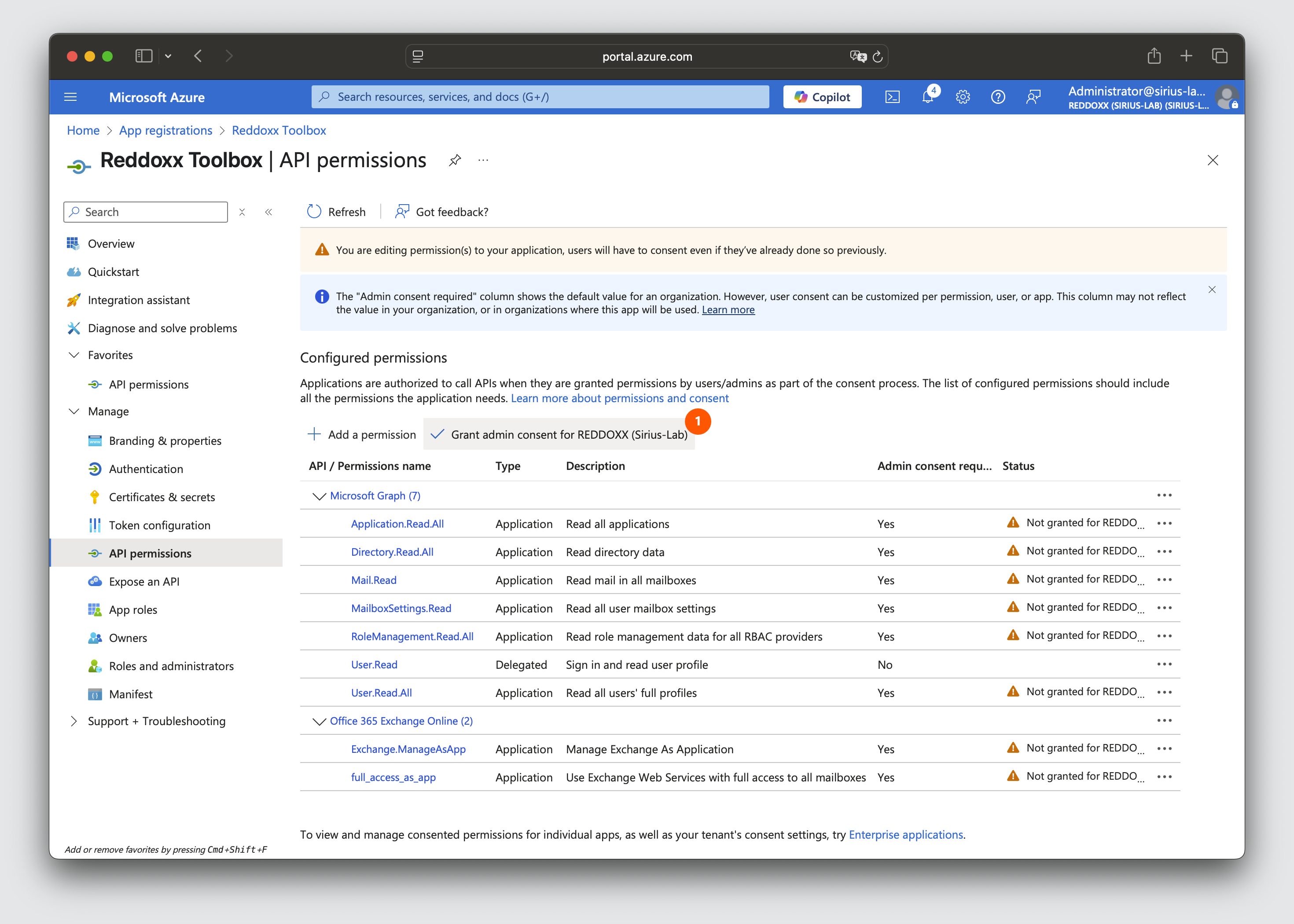Click the Refresh toolbar button
The height and width of the screenshot is (924, 1294).
click(336, 212)
